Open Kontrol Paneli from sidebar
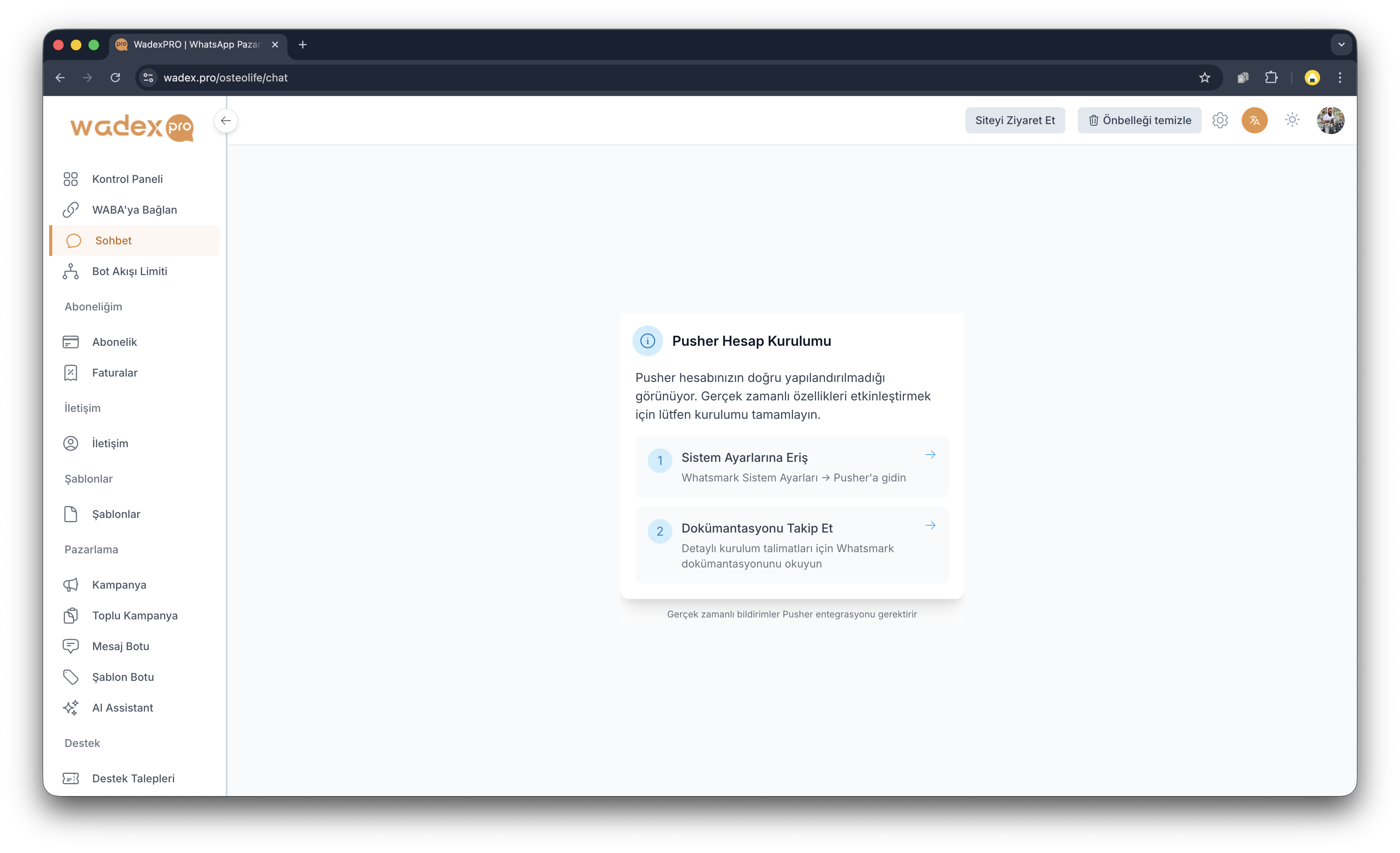Image resolution: width=1400 pixels, height=853 pixels. pyautogui.click(x=127, y=179)
